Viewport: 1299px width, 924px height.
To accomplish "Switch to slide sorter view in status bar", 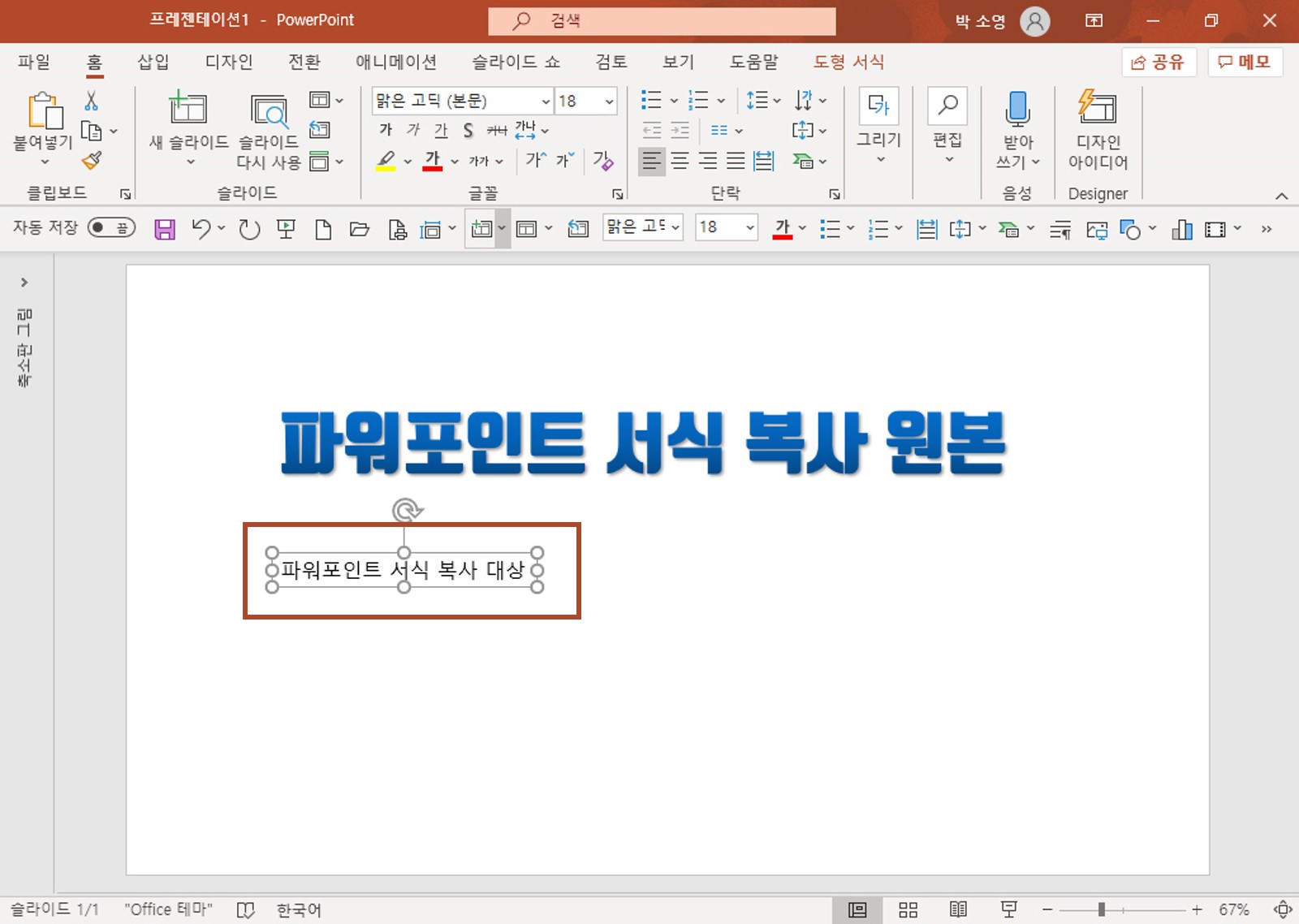I will [x=908, y=909].
